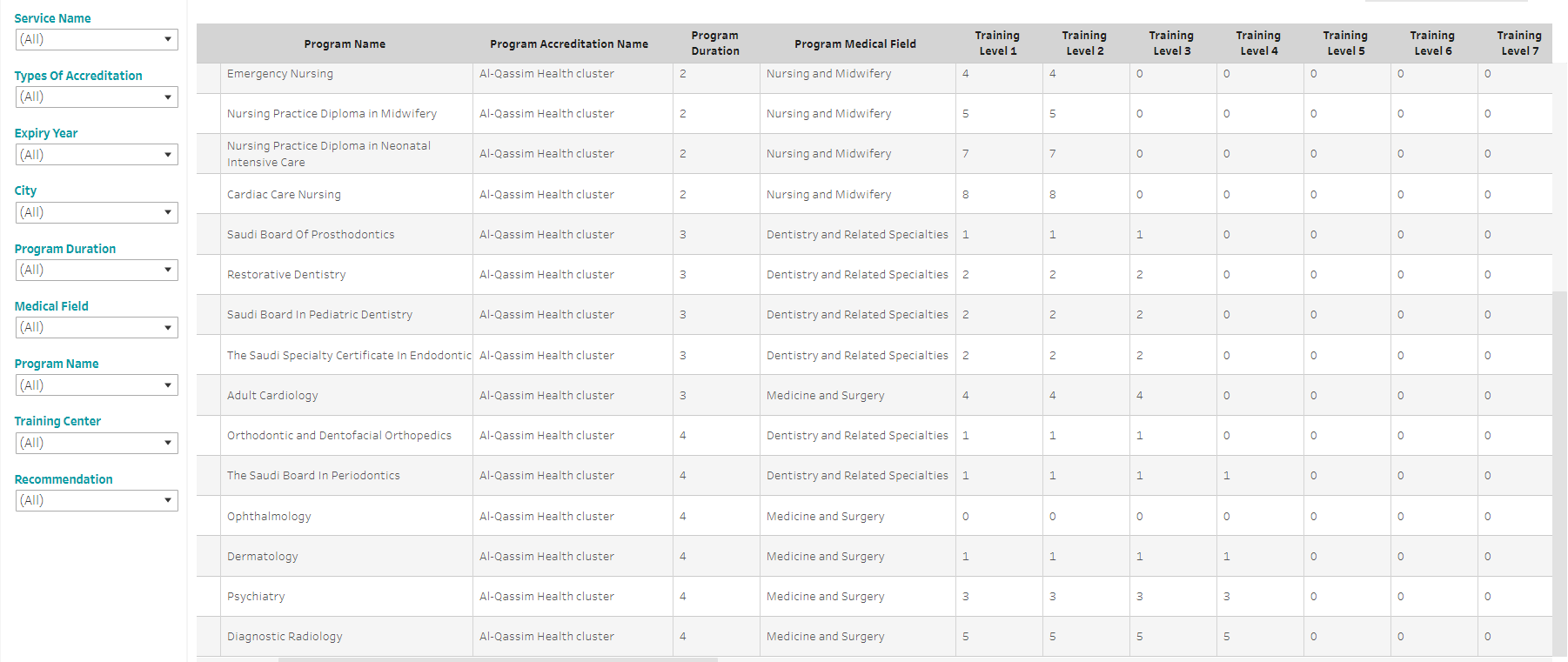The height and width of the screenshot is (662, 1568).
Task: Select the Training Level 7 column header
Action: coord(1519,43)
